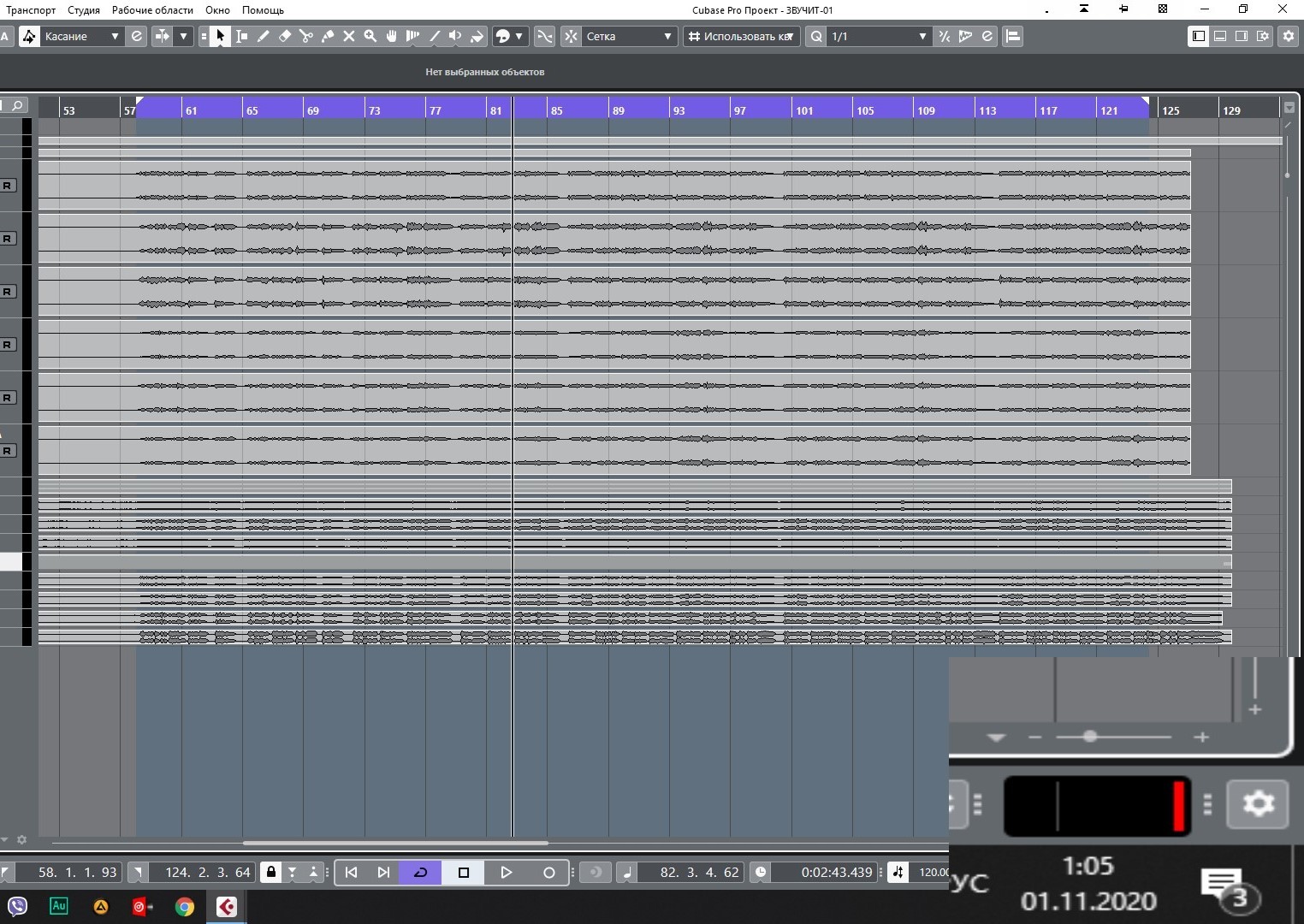Open the Cubase taskbar icon
This screenshot has height=924, width=1304.
point(226,907)
